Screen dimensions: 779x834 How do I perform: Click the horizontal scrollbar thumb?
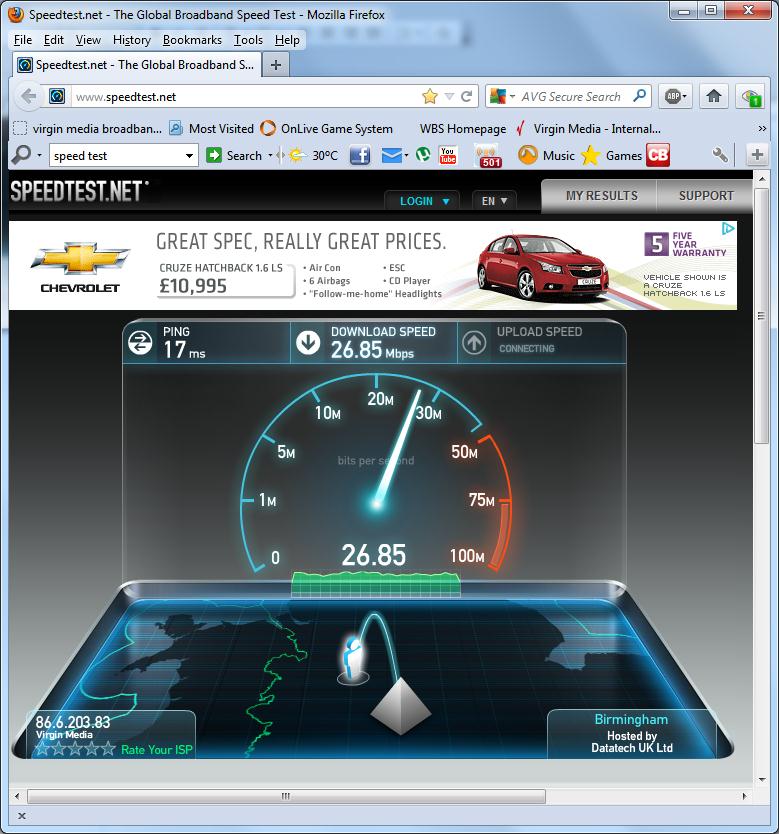click(x=286, y=796)
